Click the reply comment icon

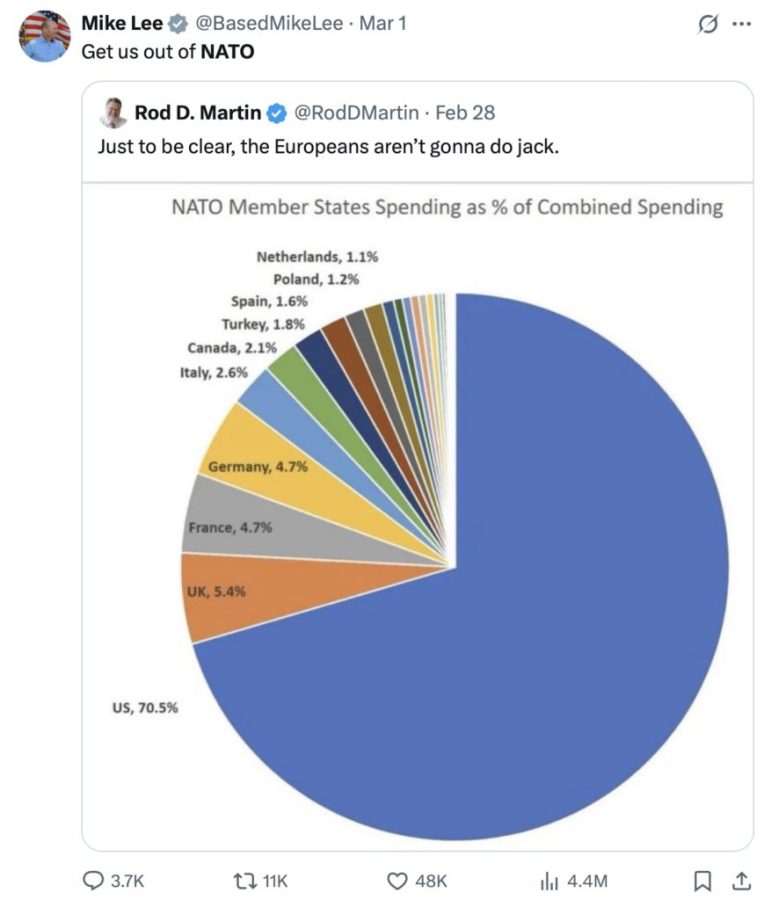point(93,880)
